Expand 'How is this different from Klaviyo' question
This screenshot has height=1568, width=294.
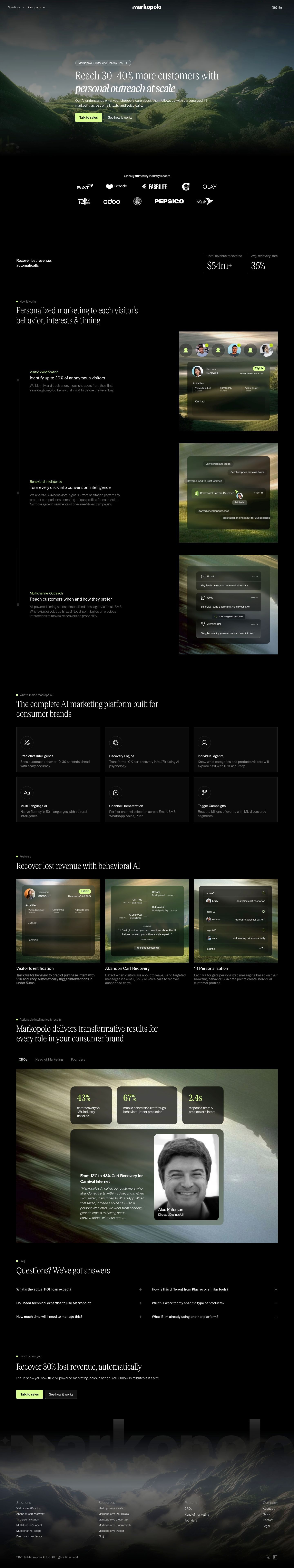(x=215, y=1289)
